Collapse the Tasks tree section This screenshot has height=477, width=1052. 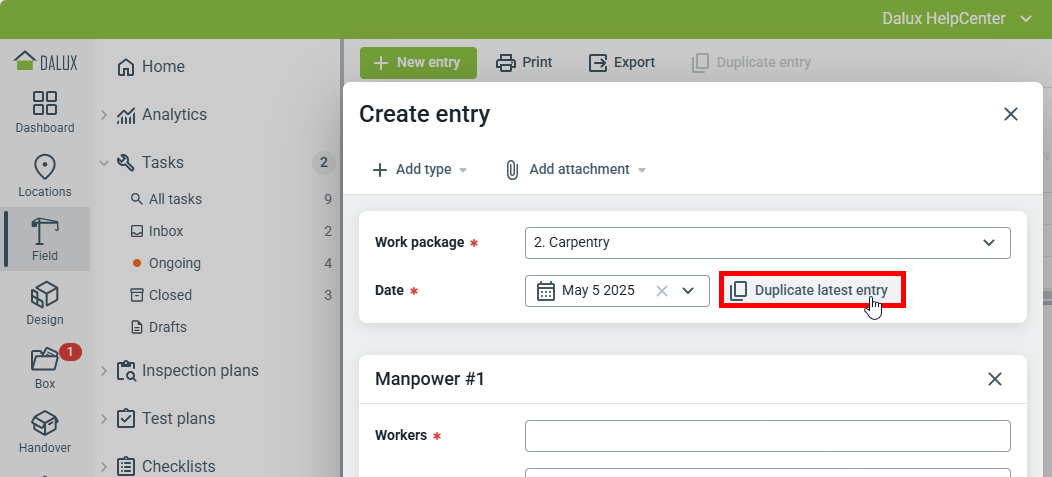coord(104,163)
